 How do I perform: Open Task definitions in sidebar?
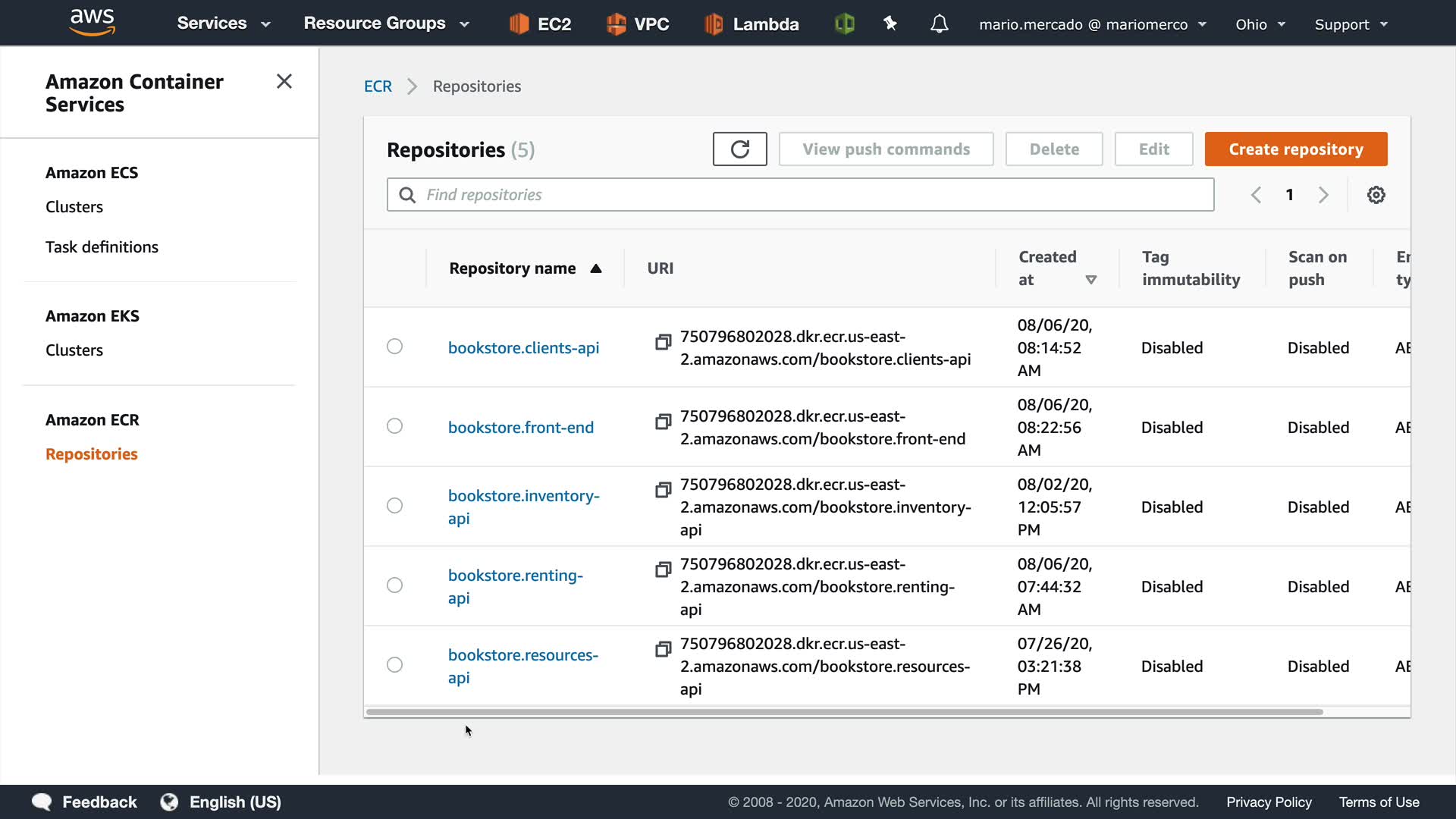(x=102, y=247)
